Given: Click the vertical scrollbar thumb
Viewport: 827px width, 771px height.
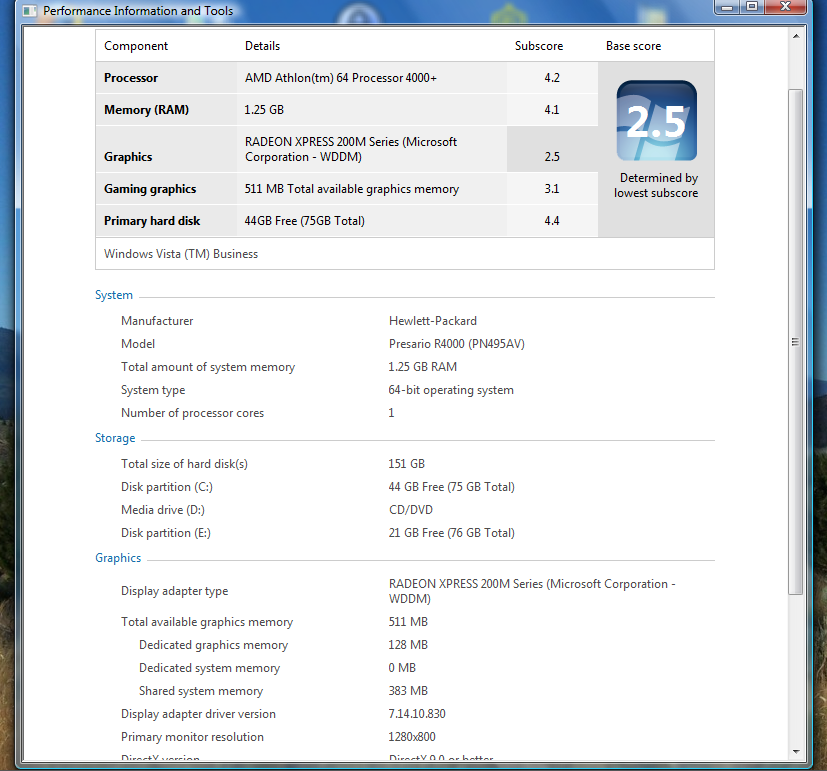Looking at the screenshot, I should [x=795, y=342].
